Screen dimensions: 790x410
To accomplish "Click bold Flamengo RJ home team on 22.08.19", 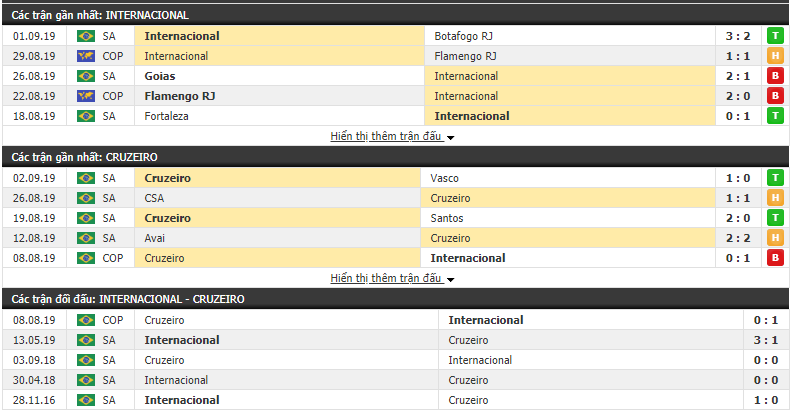I will [180, 96].
